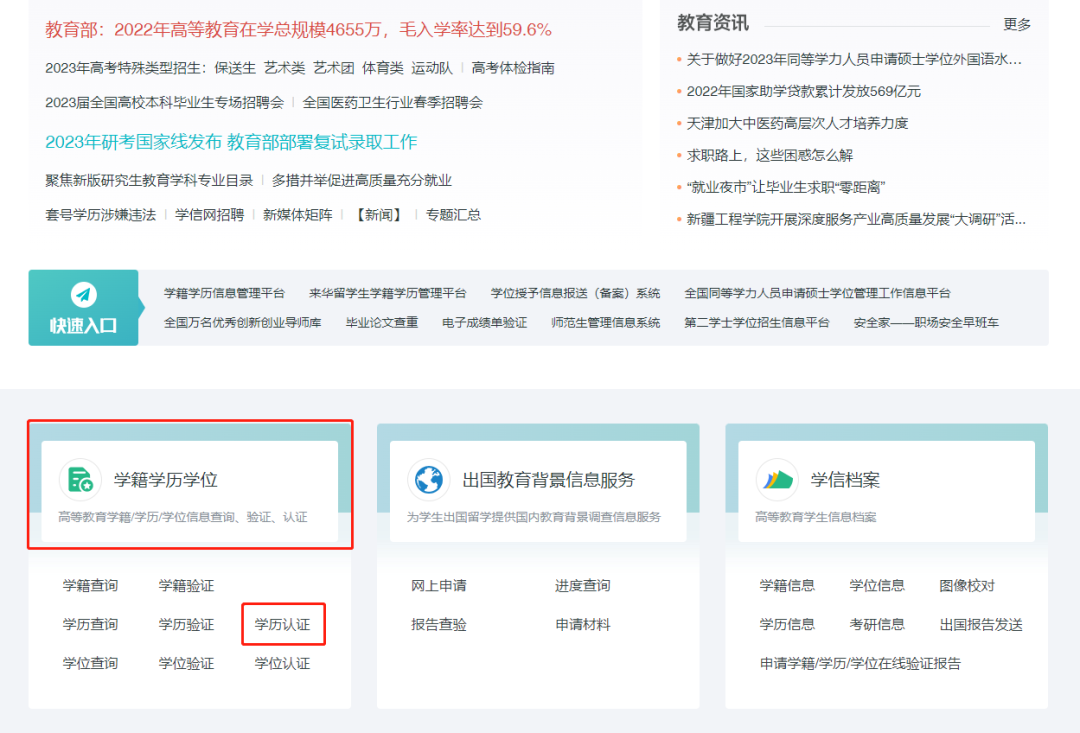Click 进度查询 link
1080x733 pixels.
(x=582, y=586)
